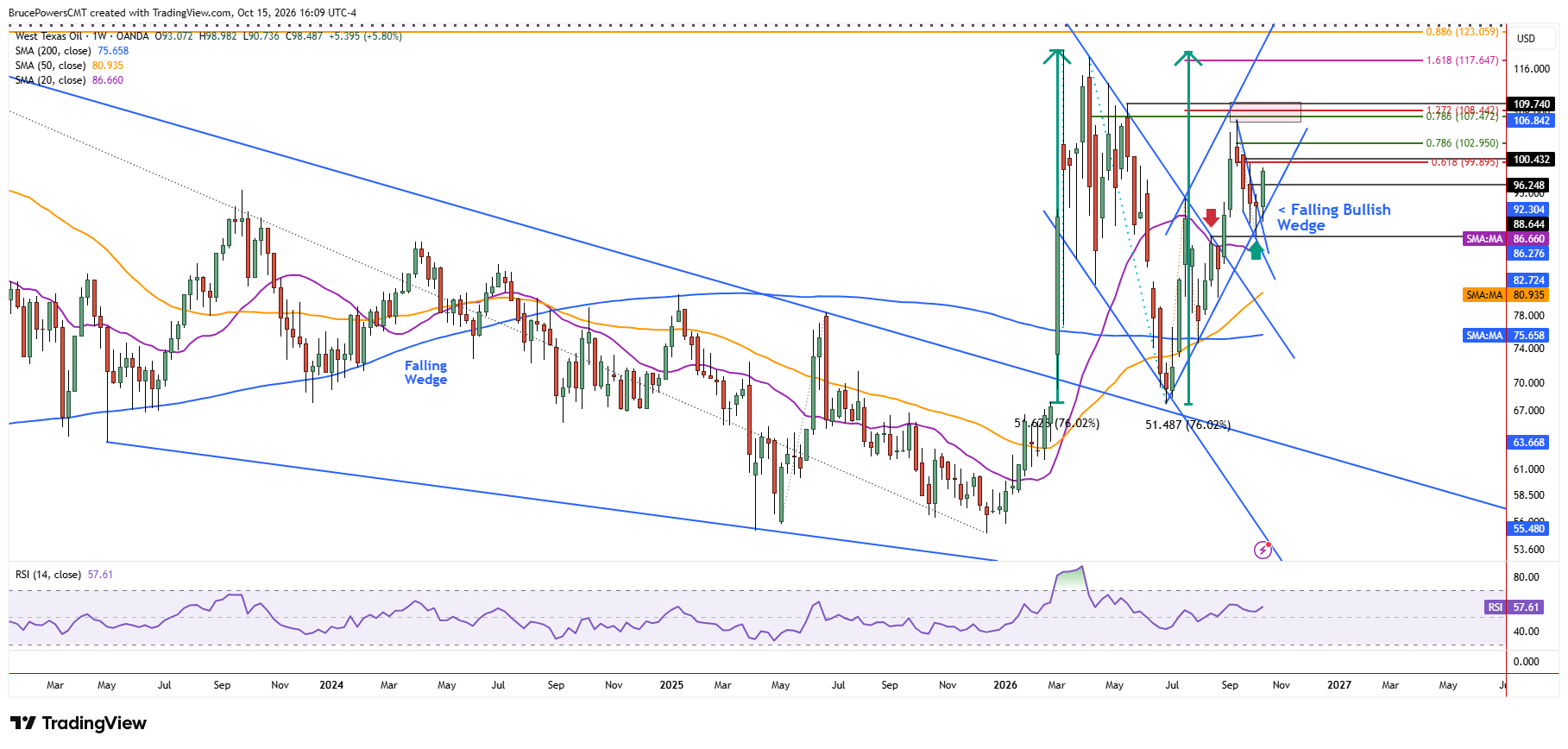The height and width of the screenshot is (749, 1568).
Task: Click the 2026 year label on time axis
Action: tap(1005, 685)
